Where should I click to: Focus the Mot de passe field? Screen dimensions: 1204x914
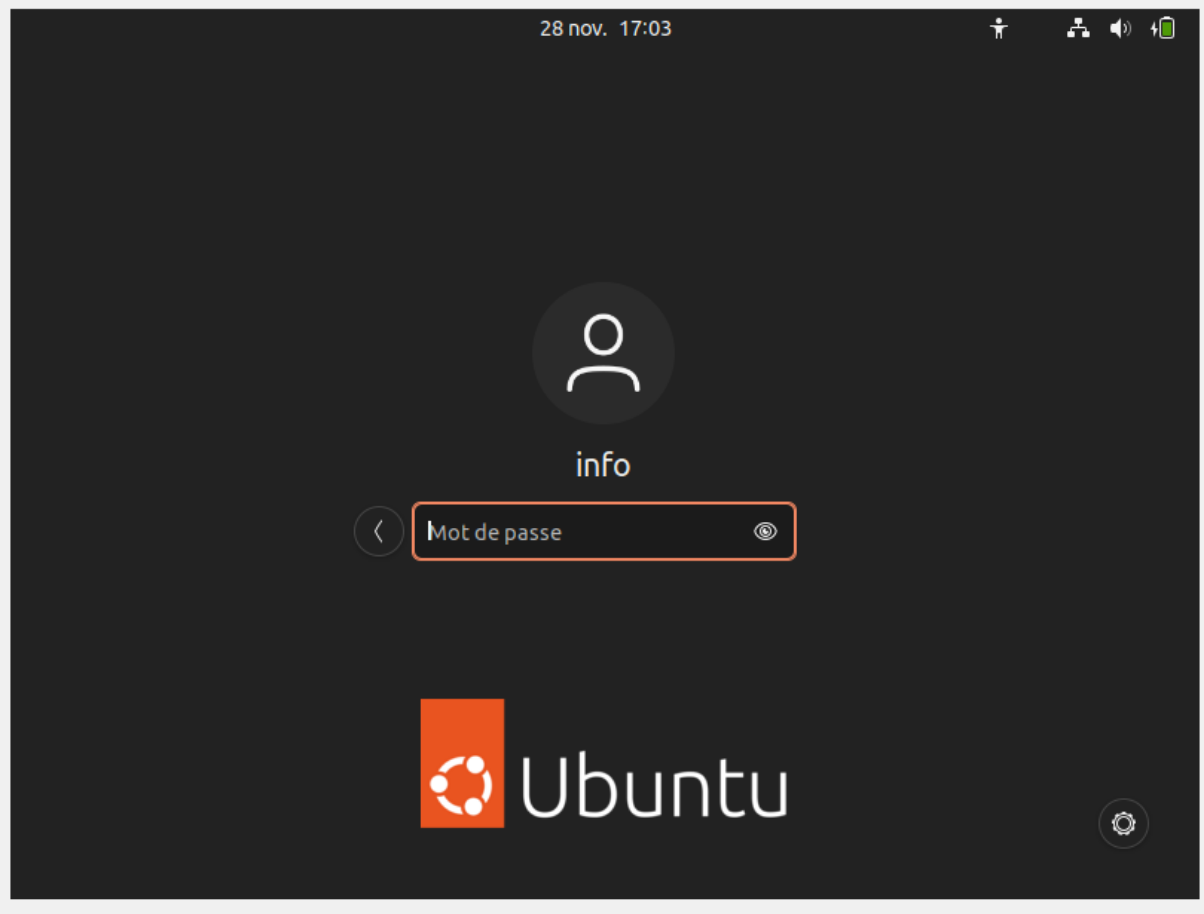pyautogui.click(x=604, y=531)
